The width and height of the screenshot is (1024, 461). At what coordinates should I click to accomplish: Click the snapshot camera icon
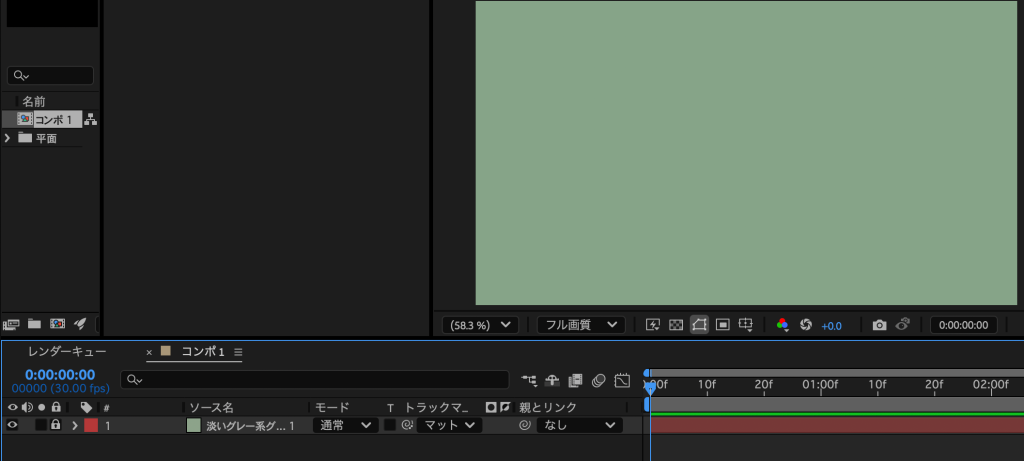(x=879, y=325)
